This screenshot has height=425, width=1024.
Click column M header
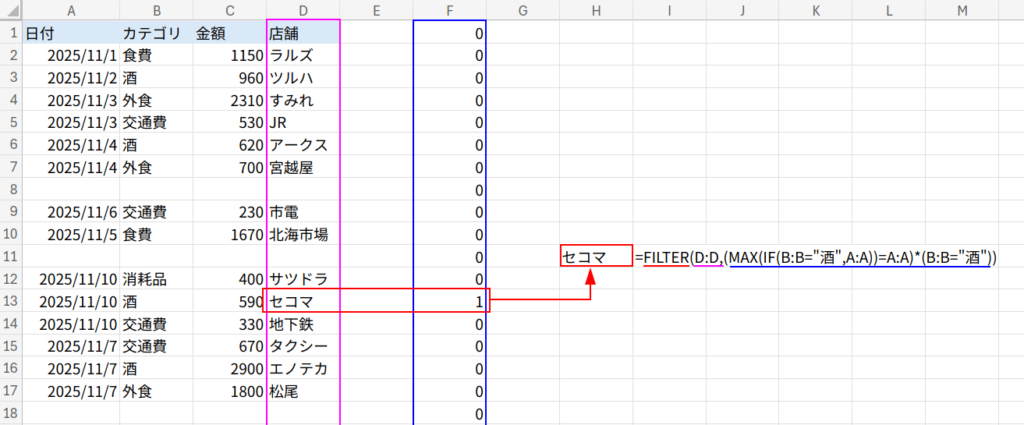pyautogui.click(x=961, y=9)
